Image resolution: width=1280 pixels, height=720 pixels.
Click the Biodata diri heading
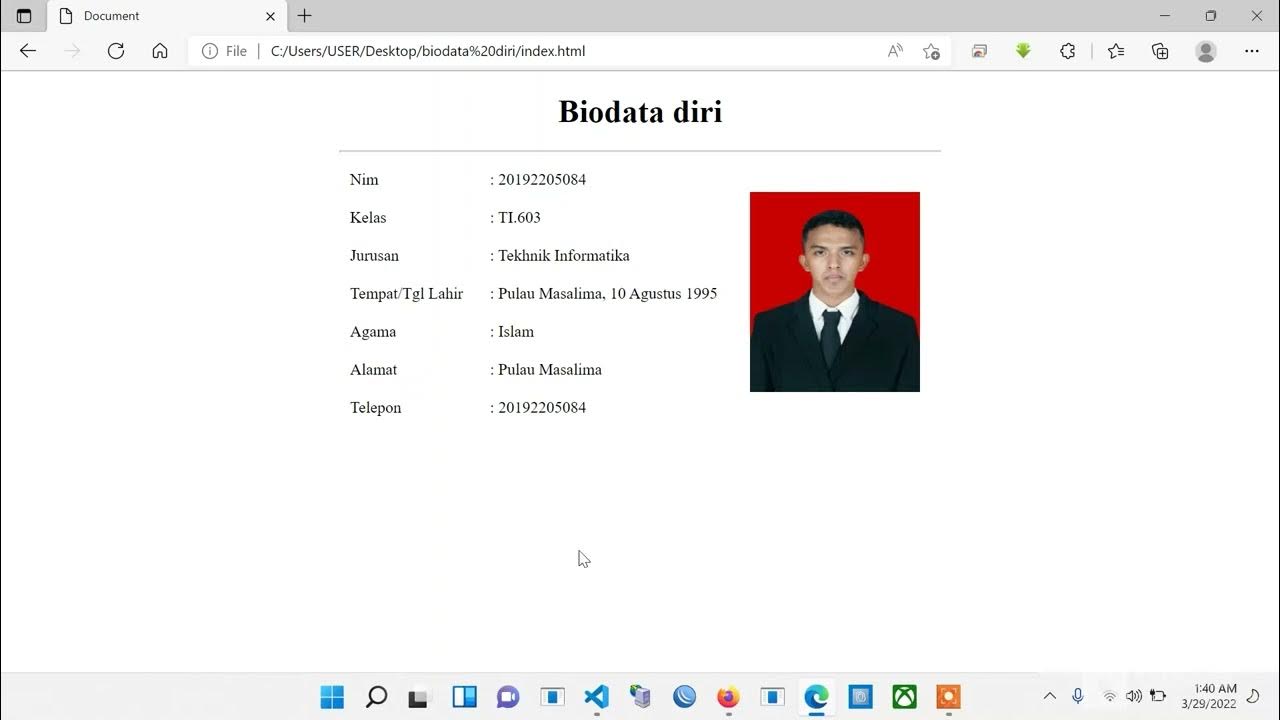[x=640, y=111]
